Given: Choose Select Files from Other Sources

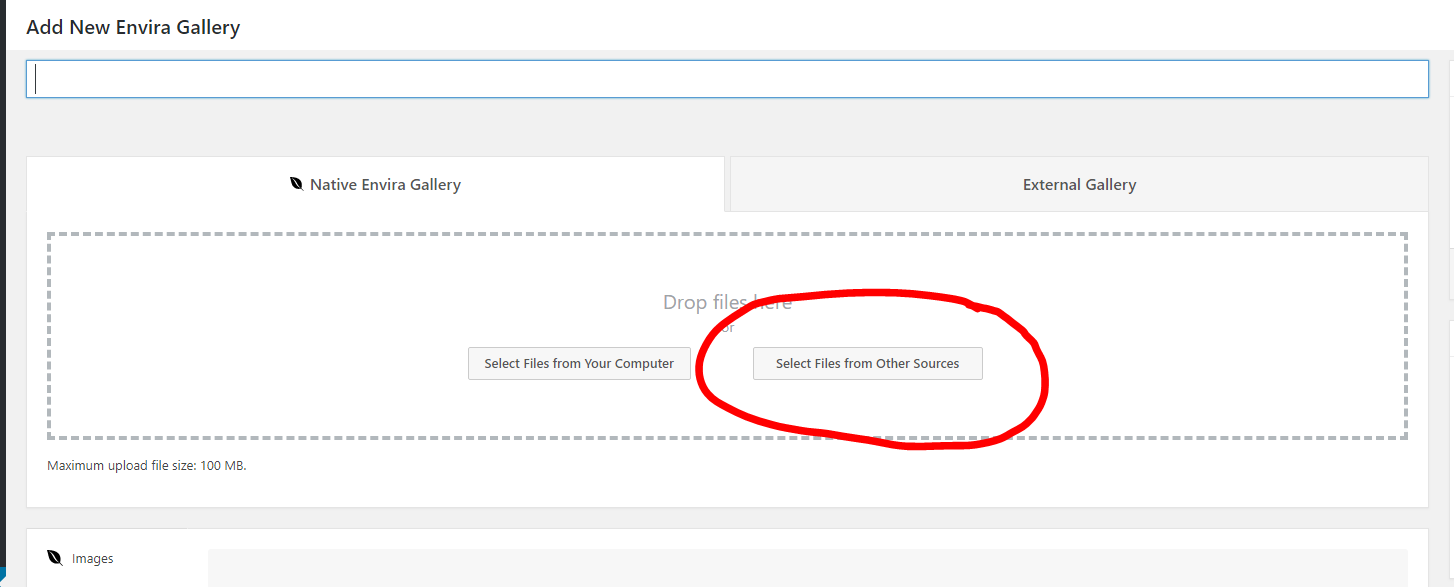Looking at the screenshot, I should (x=867, y=364).
